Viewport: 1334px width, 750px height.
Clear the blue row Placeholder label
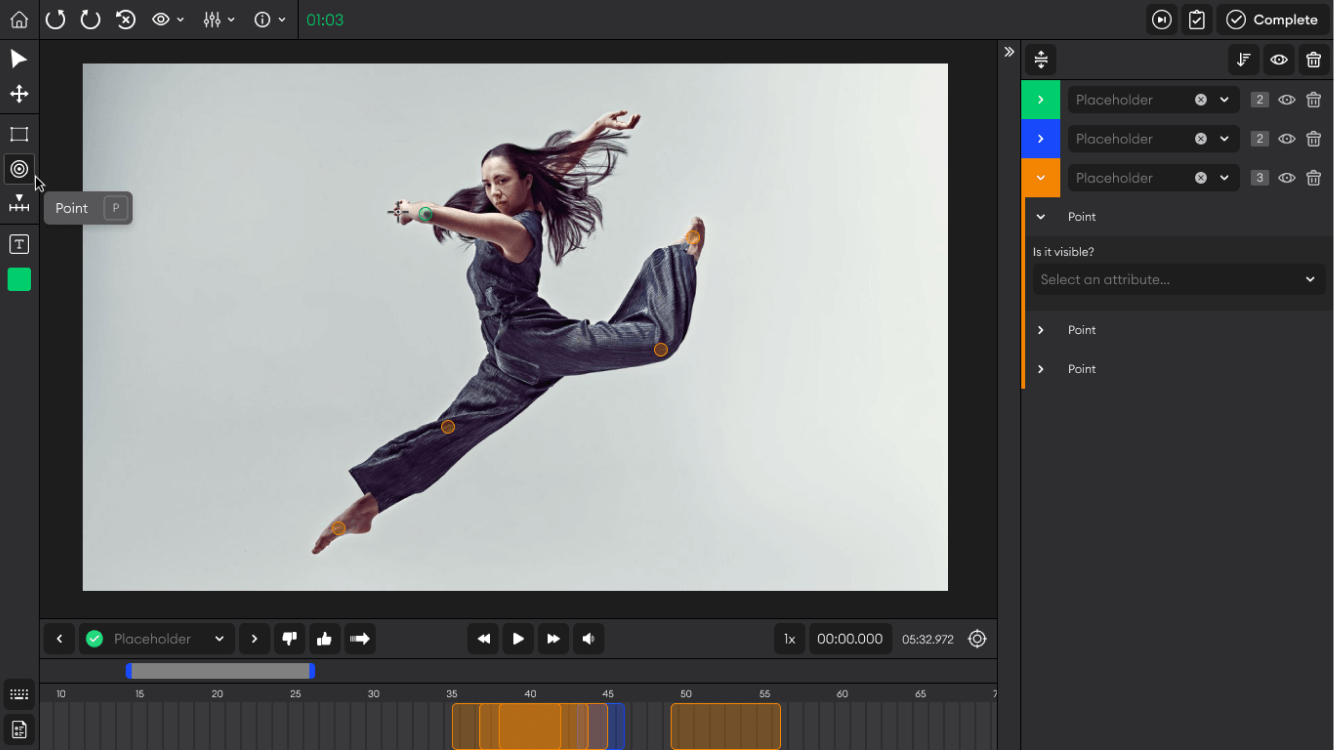[1201, 139]
